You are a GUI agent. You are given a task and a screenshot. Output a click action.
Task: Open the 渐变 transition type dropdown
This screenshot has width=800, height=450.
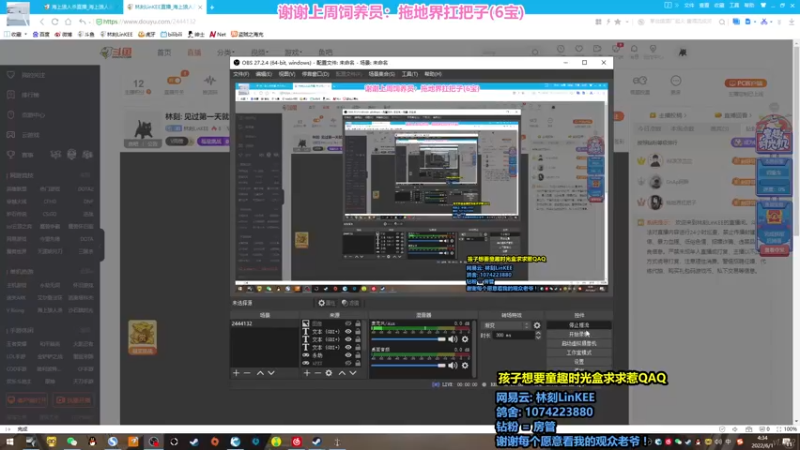point(506,325)
